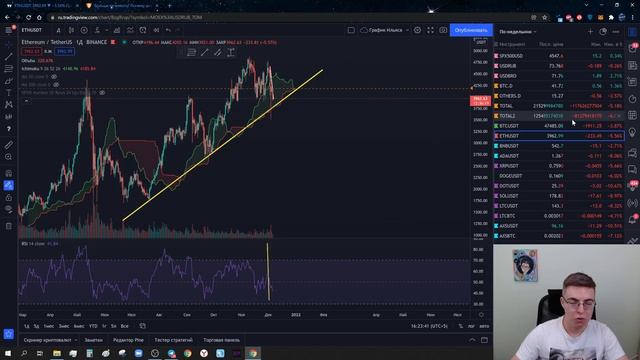640x360 pixels.
Task: Select the trend line drawing tool
Action: [9, 57]
